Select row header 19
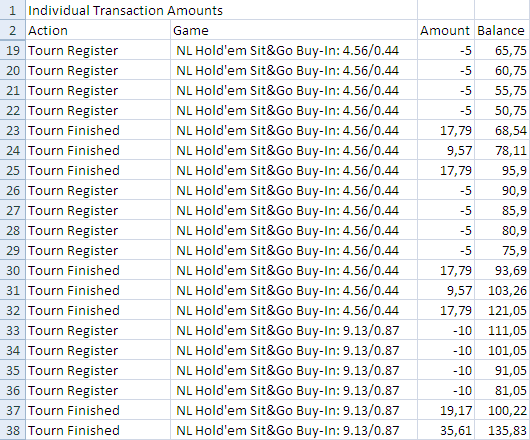Viewport: 530px width, 440px height. coord(13,50)
